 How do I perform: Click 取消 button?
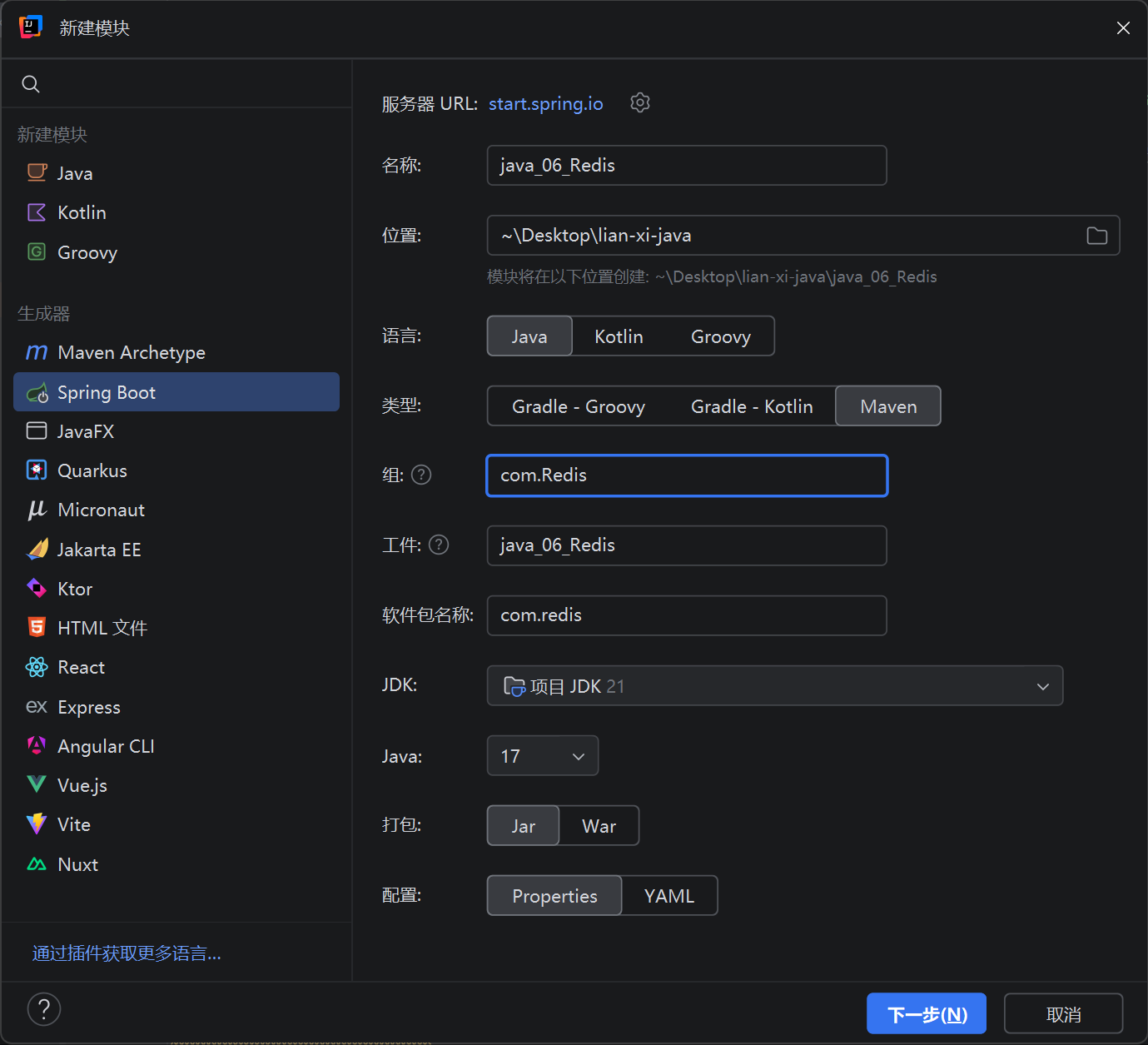1064,1014
